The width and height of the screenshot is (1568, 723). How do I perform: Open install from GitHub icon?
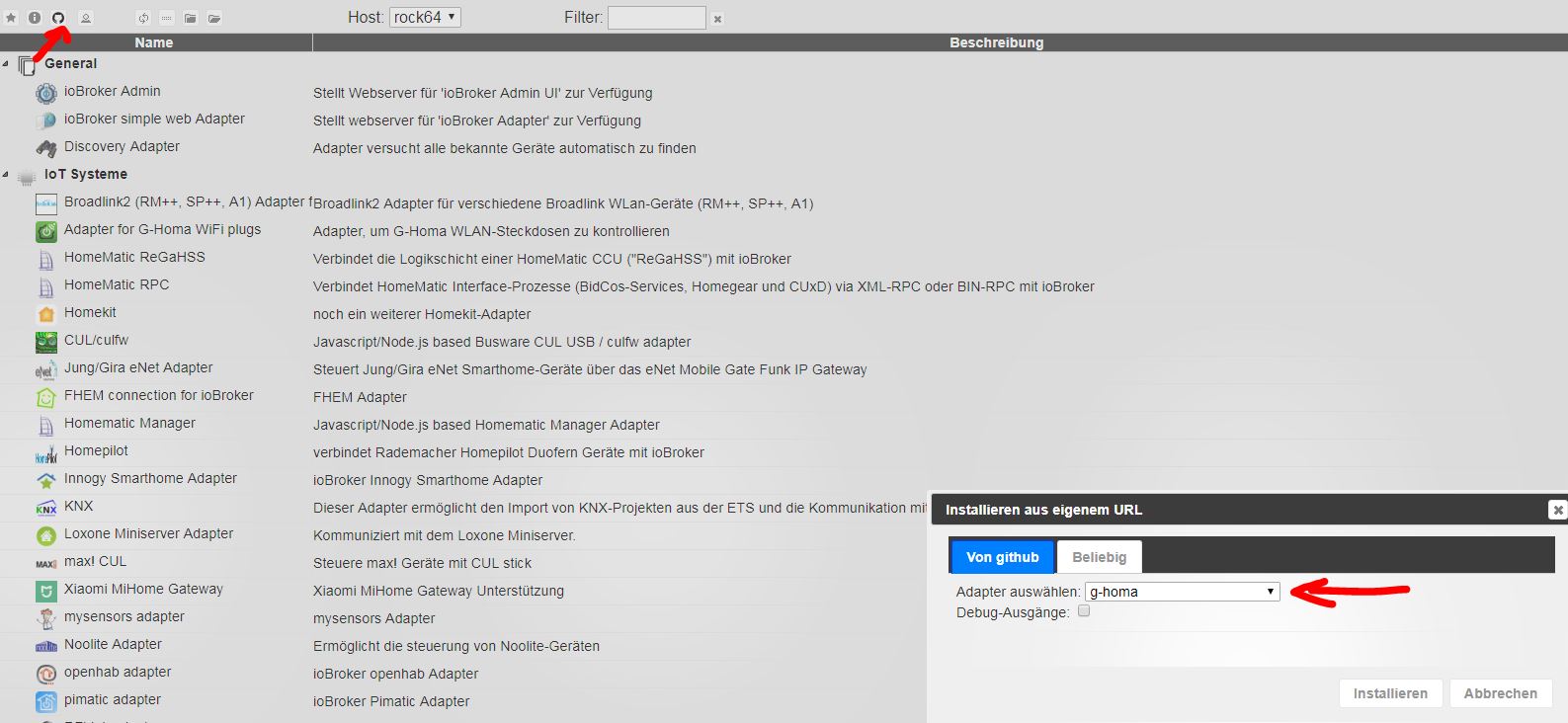pyautogui.click(x=58, y=18)
